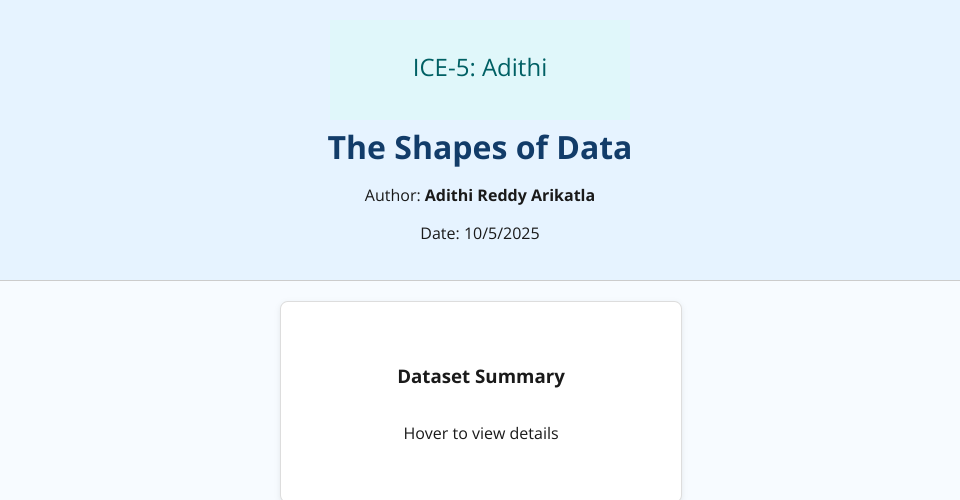Click the "Author:" label

[392, 195]
